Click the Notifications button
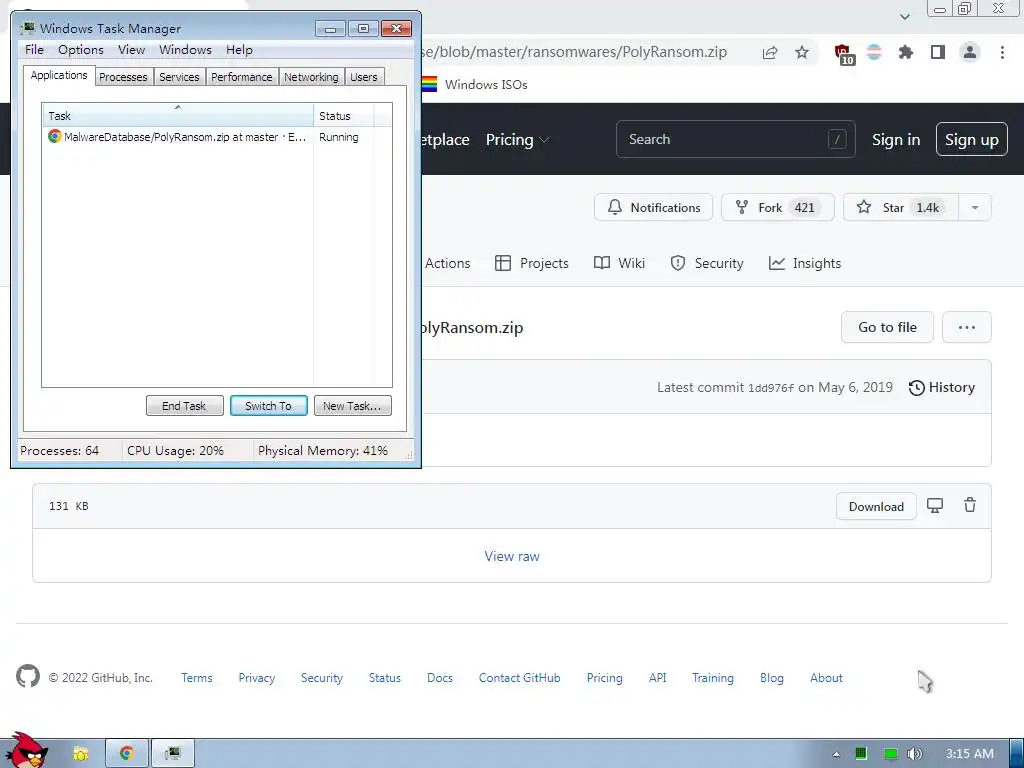Viewport: 1024px width, 768px height. [653, 208]
